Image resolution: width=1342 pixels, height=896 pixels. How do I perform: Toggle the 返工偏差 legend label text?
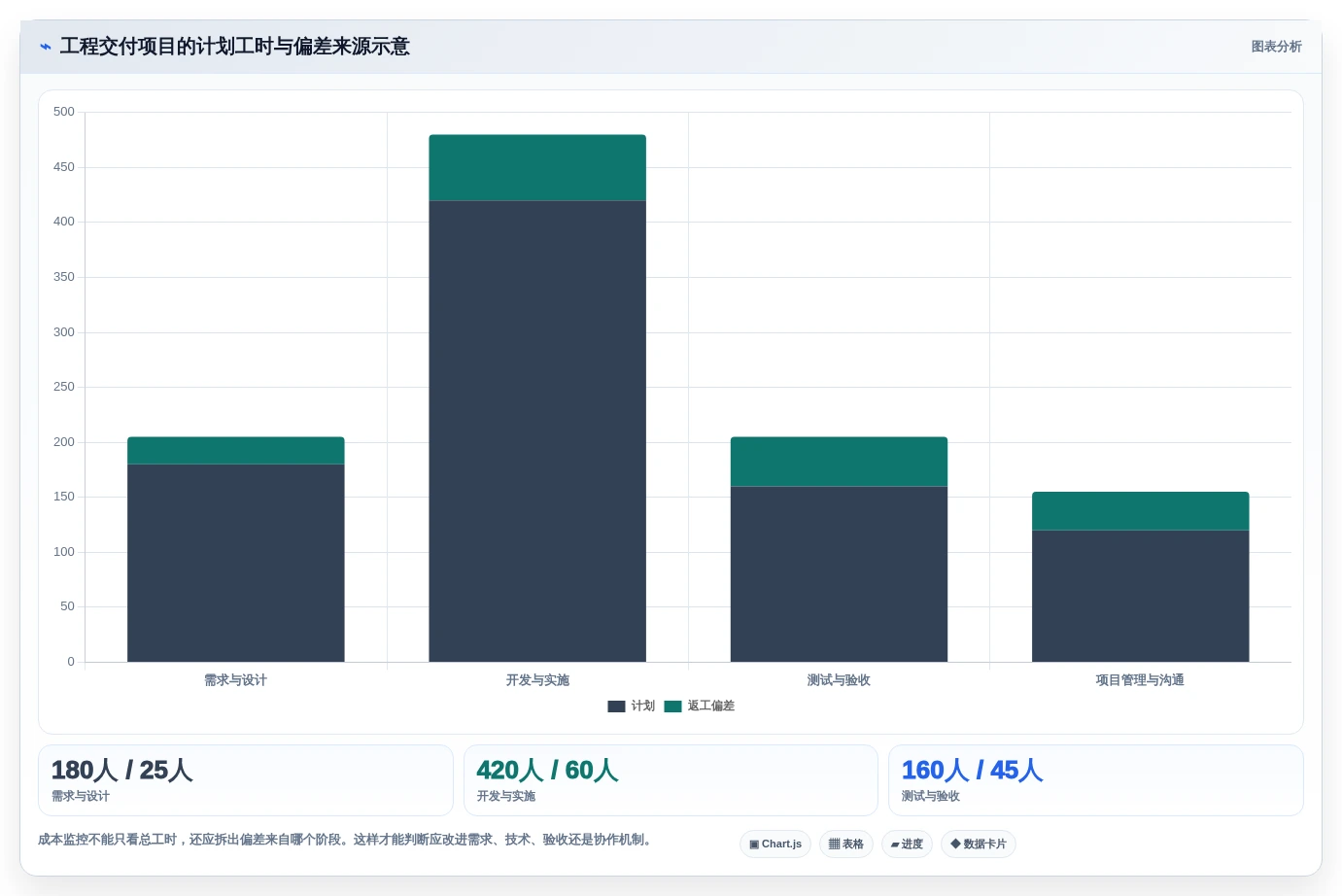(711, 706)
